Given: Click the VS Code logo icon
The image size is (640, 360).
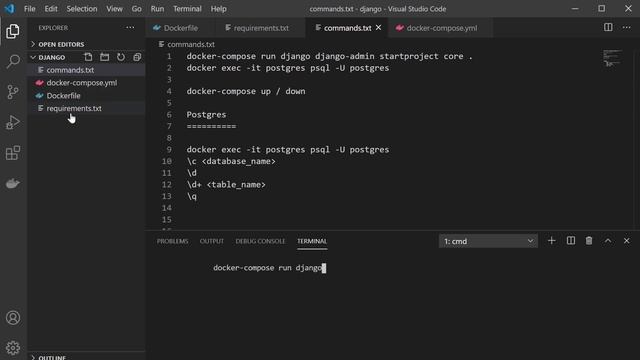Looking at the screenshot, I should point(10,9).
